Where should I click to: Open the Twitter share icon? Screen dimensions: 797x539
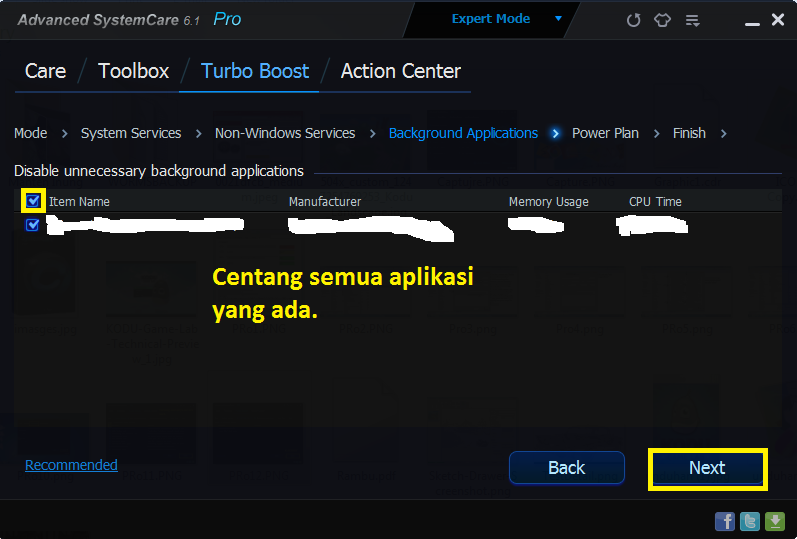750,521
